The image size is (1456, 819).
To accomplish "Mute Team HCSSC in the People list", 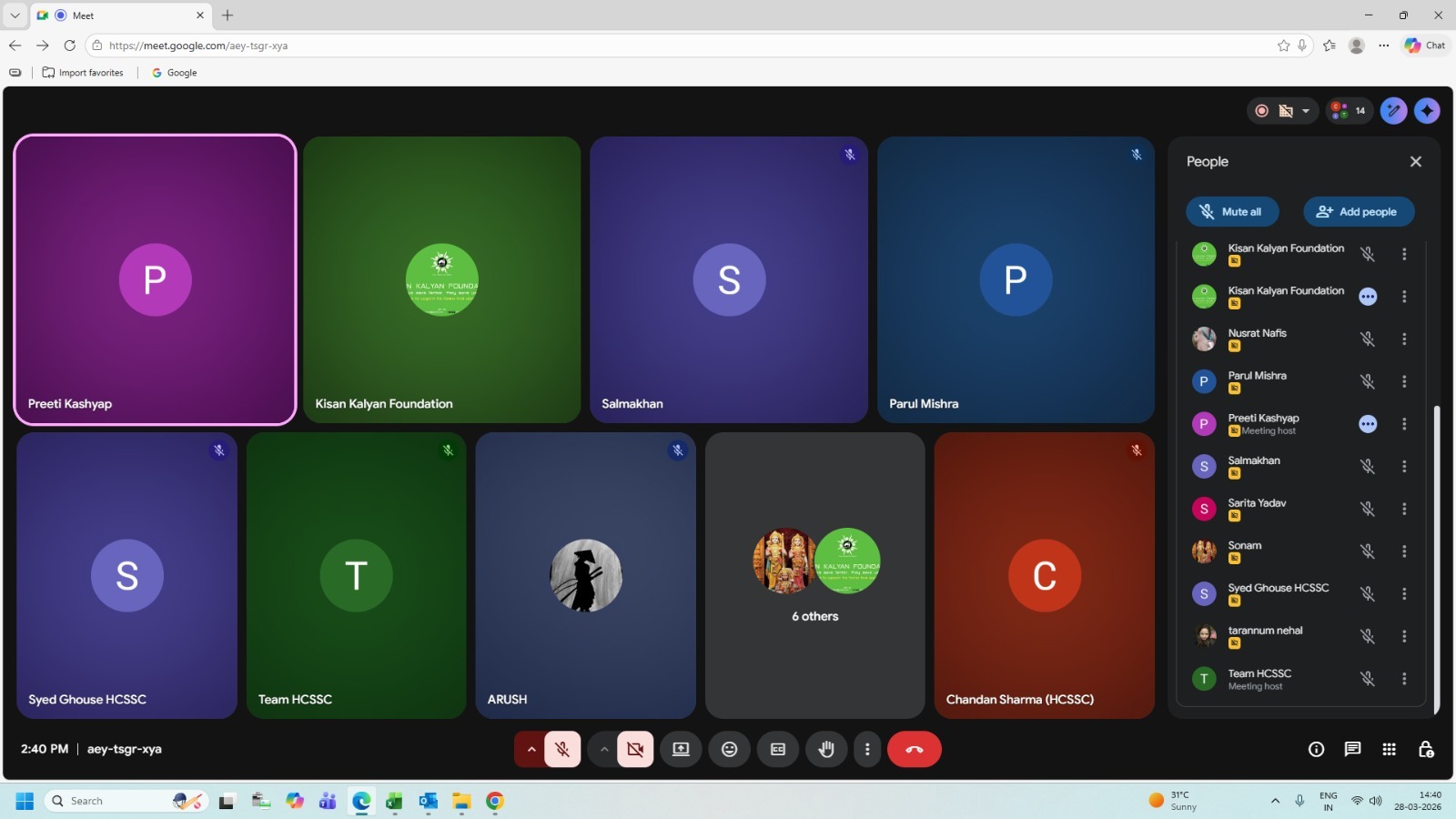I will click(x=1367, y=679).
